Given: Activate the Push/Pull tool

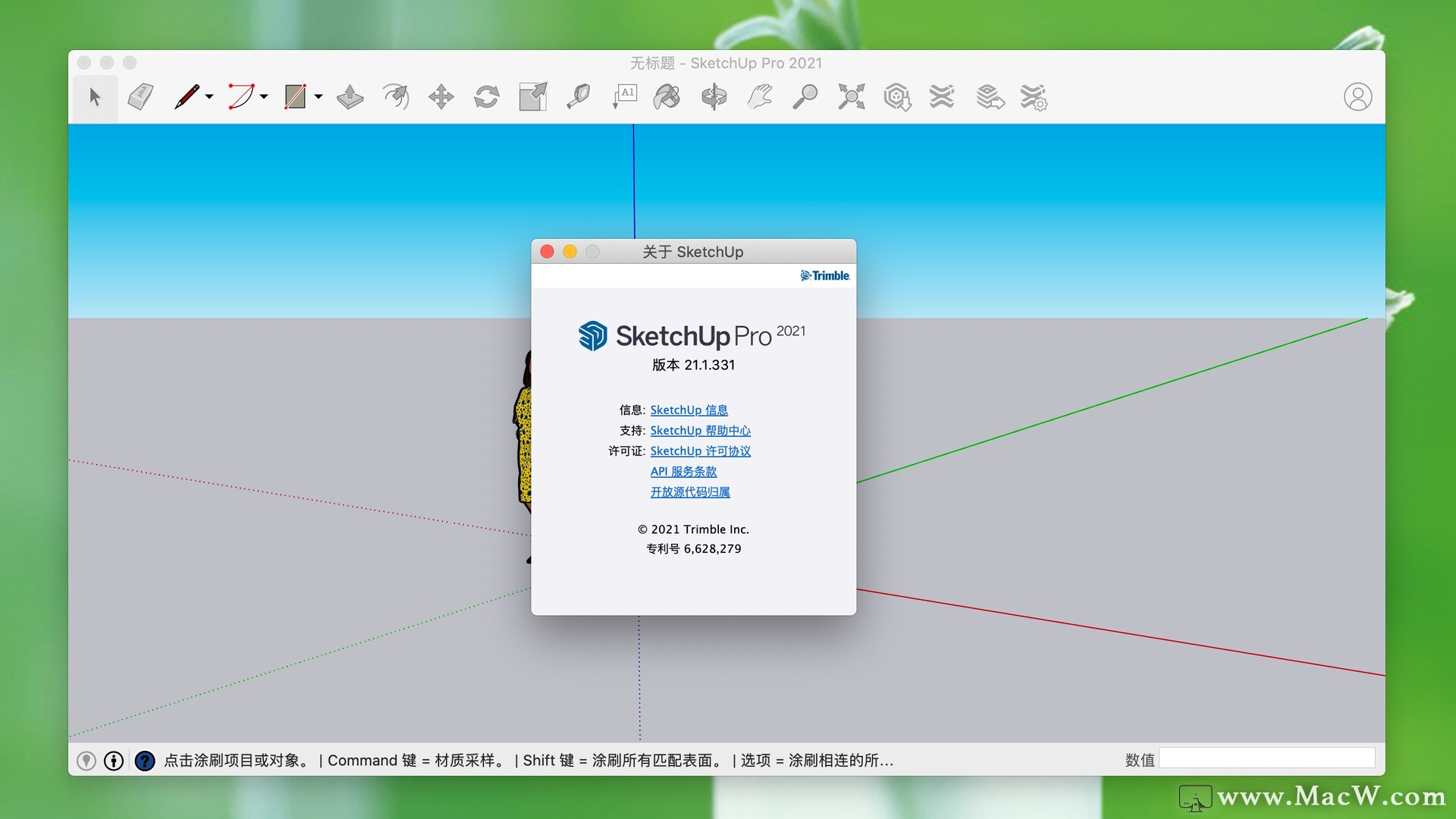Looking at the screenshot, I should [x=350, y=97].
